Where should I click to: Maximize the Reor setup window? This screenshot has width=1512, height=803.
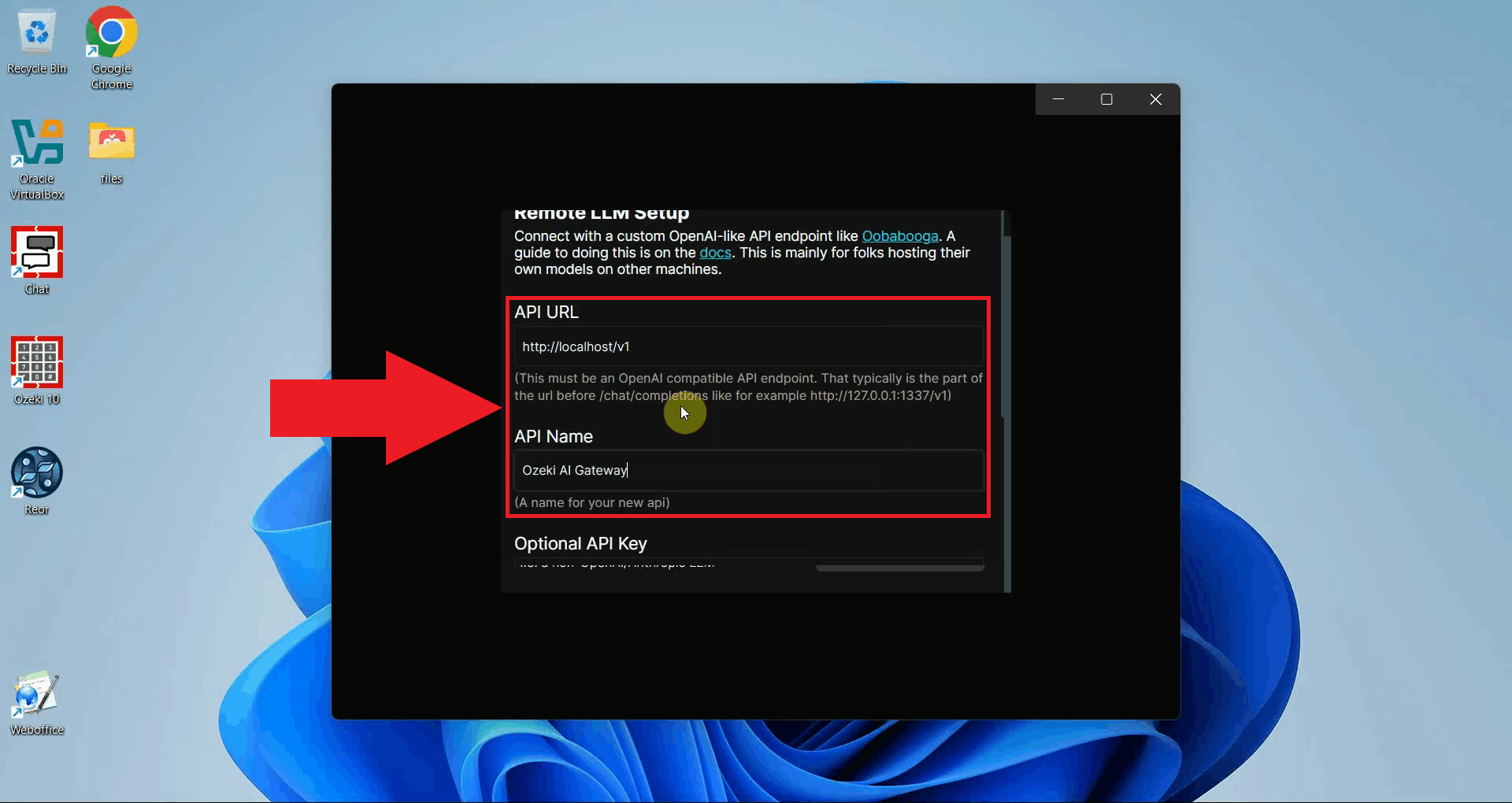point(1106,99)
